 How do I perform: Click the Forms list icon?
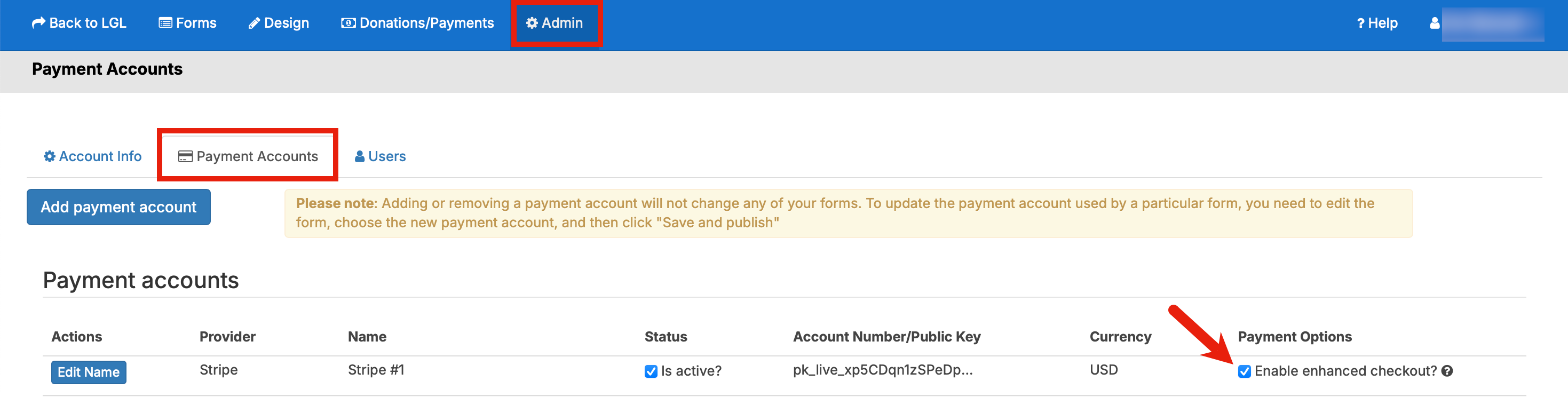pos(165,23)
